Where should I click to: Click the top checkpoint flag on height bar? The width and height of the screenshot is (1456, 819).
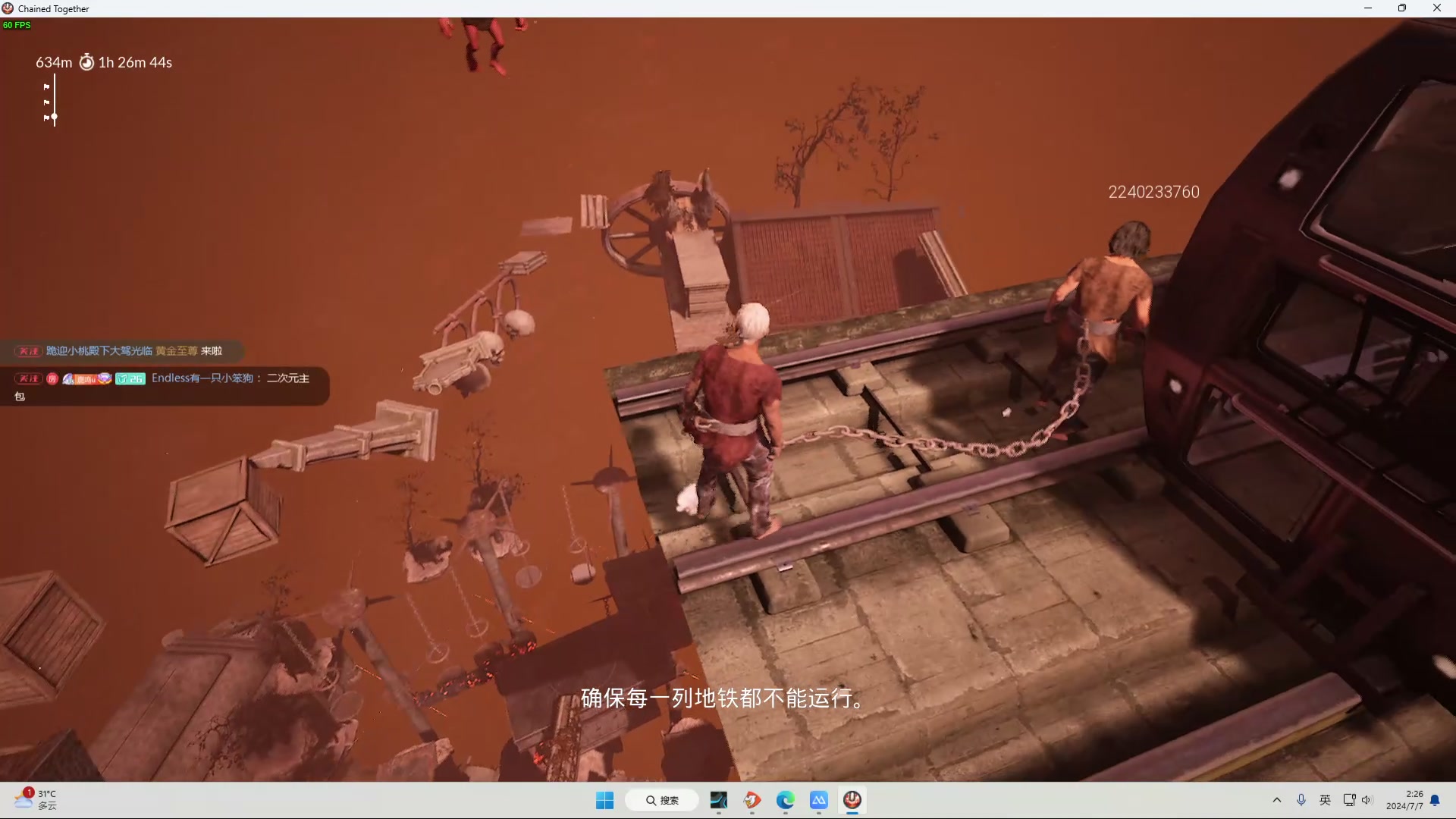click(x=47, y=87)
